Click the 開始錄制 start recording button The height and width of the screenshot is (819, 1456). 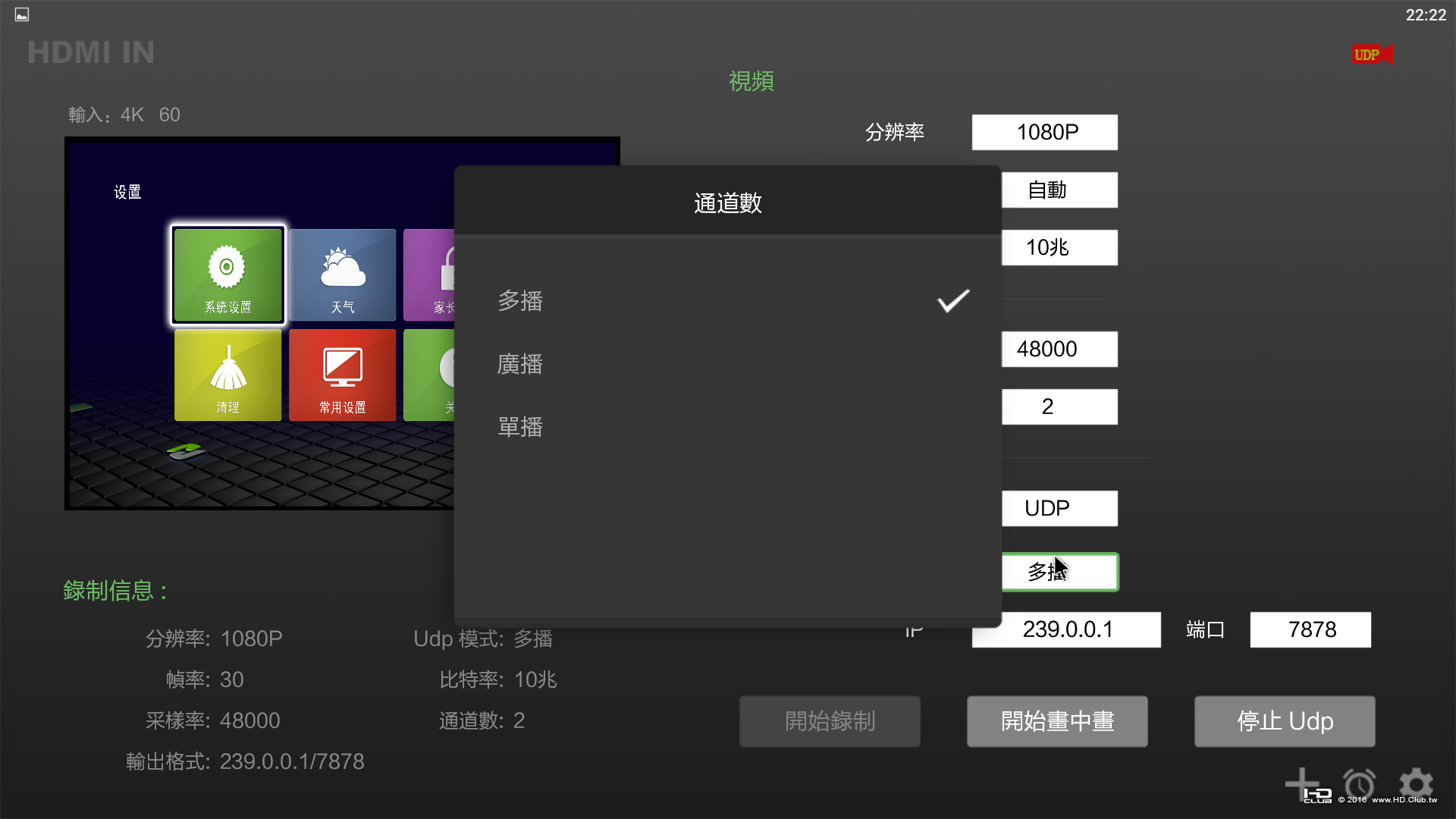pos(830,721)
